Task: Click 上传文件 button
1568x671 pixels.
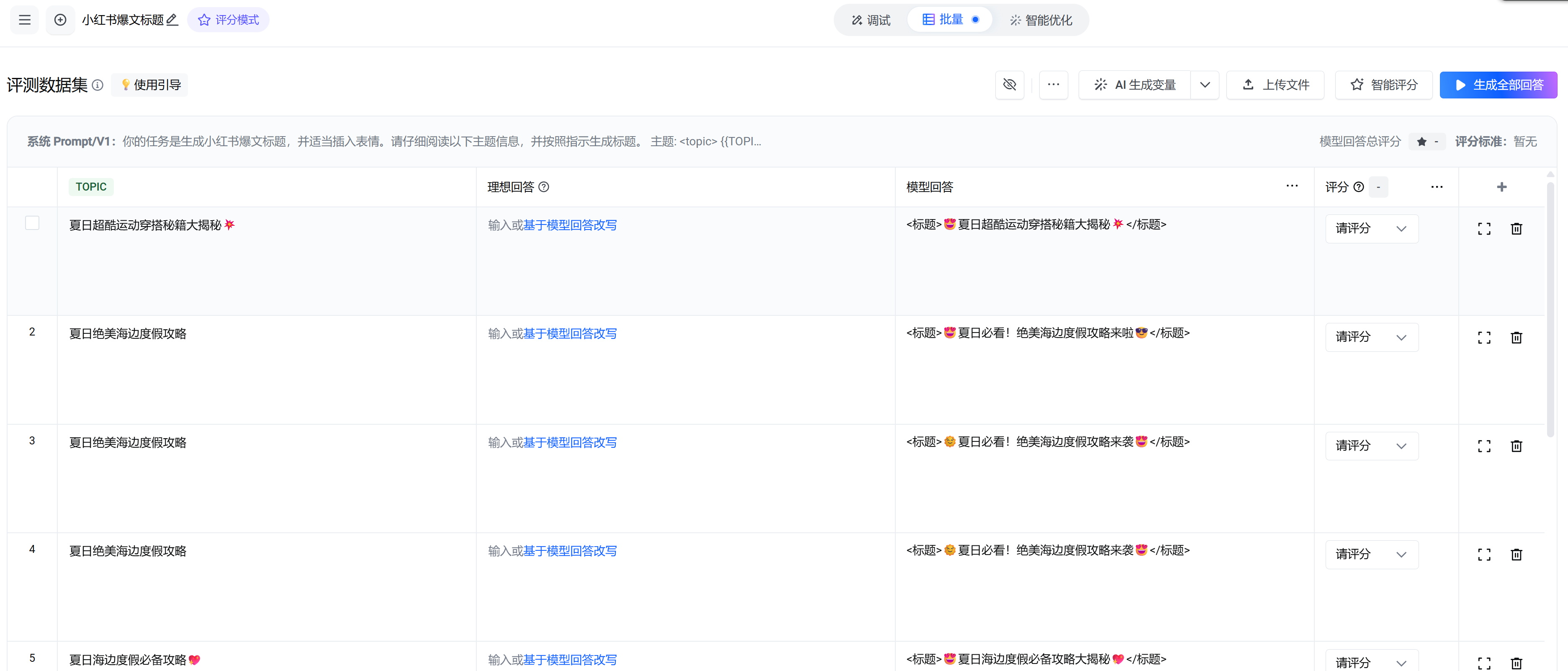Action: (1275, 85)
